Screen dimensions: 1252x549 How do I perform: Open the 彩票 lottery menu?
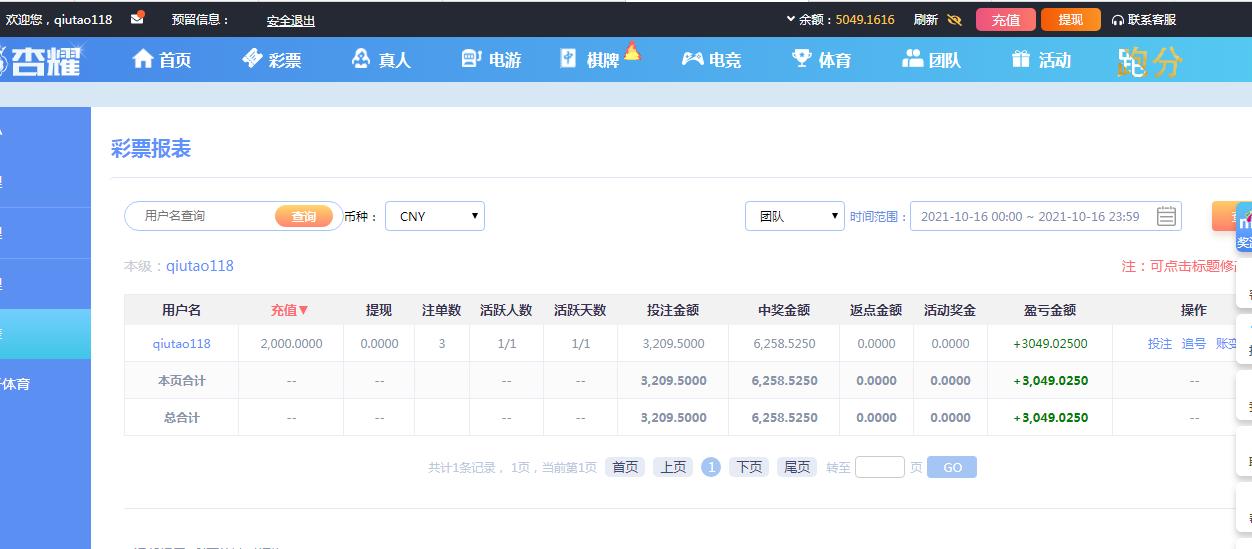click(x=272, y=60)
